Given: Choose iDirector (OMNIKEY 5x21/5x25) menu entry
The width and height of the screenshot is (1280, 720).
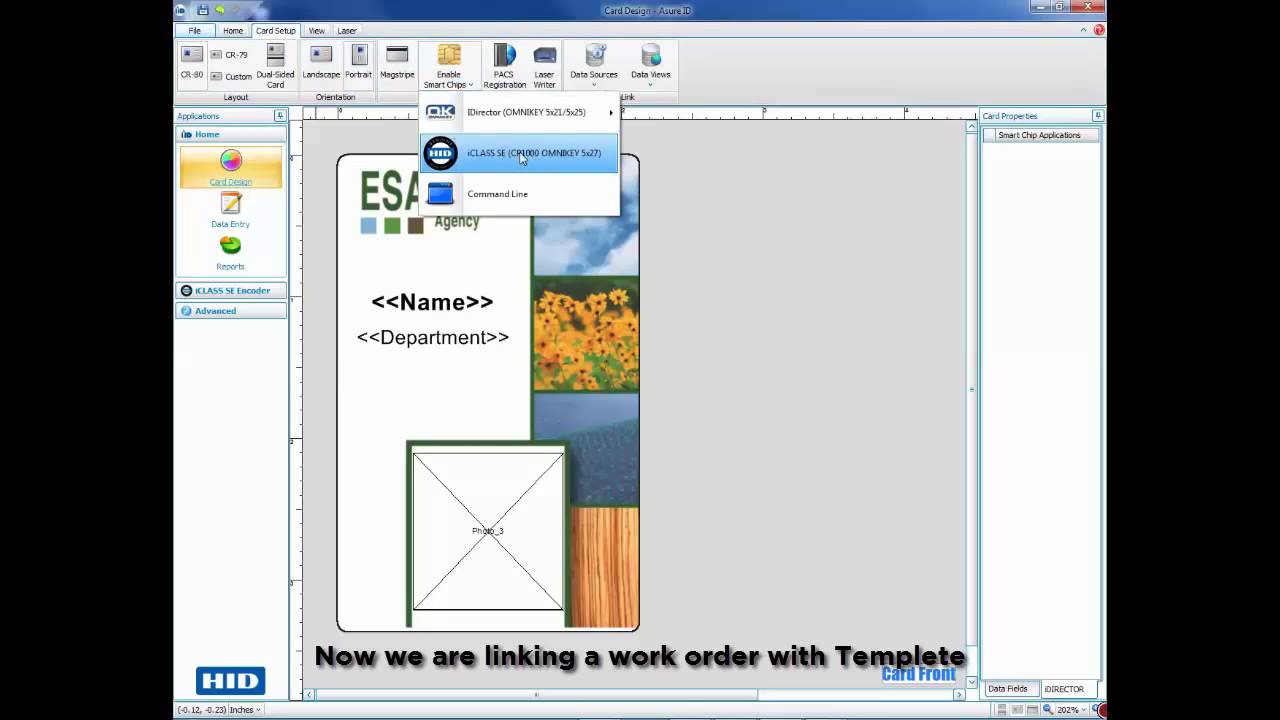Looking at the screenshot, I should click(x=519, y=112).
